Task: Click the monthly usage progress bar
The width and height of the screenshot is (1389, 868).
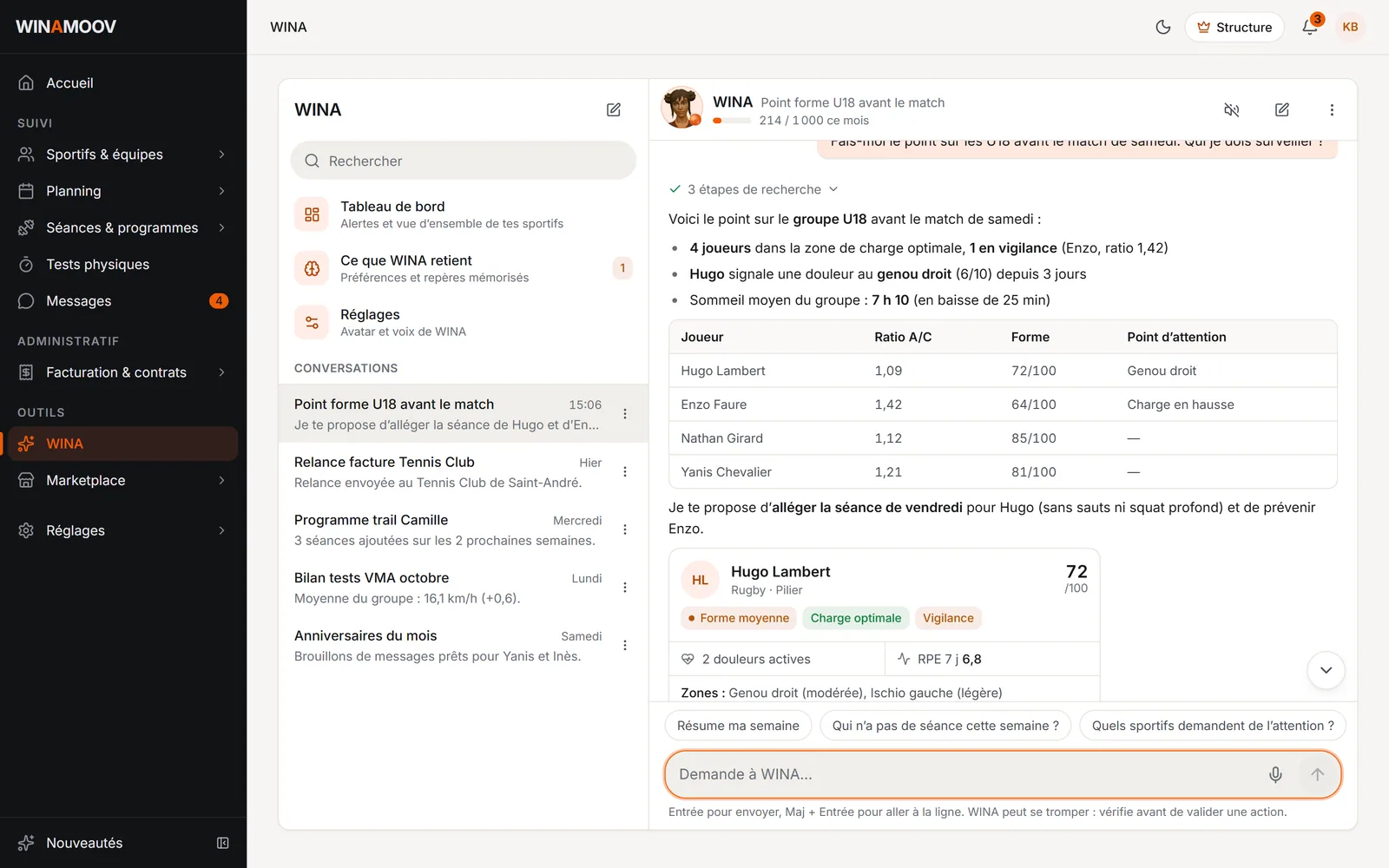Action: click(x=732, y=121)
